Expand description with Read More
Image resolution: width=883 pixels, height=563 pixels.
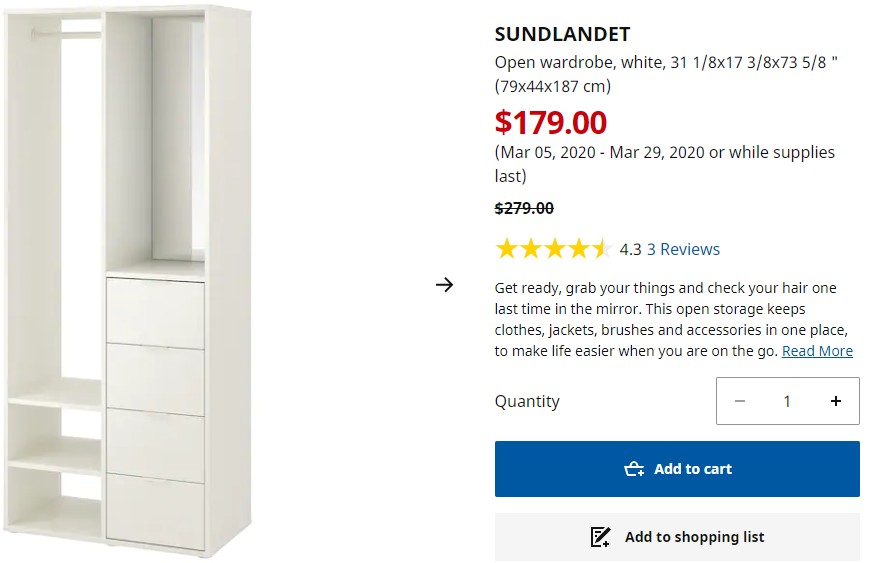point(817,351)
